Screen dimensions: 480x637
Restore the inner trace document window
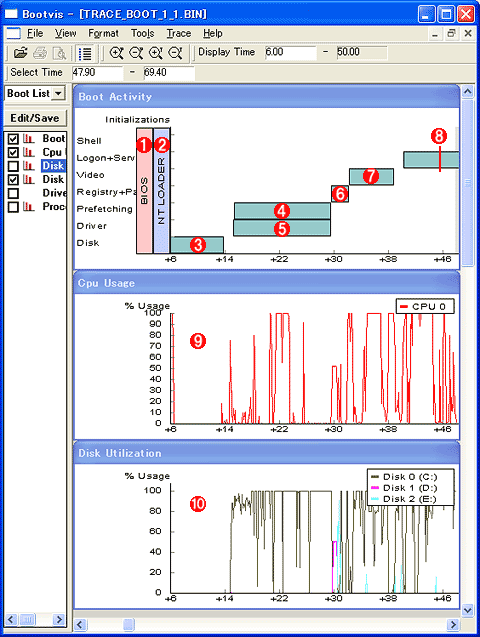(x=451, y=34)
